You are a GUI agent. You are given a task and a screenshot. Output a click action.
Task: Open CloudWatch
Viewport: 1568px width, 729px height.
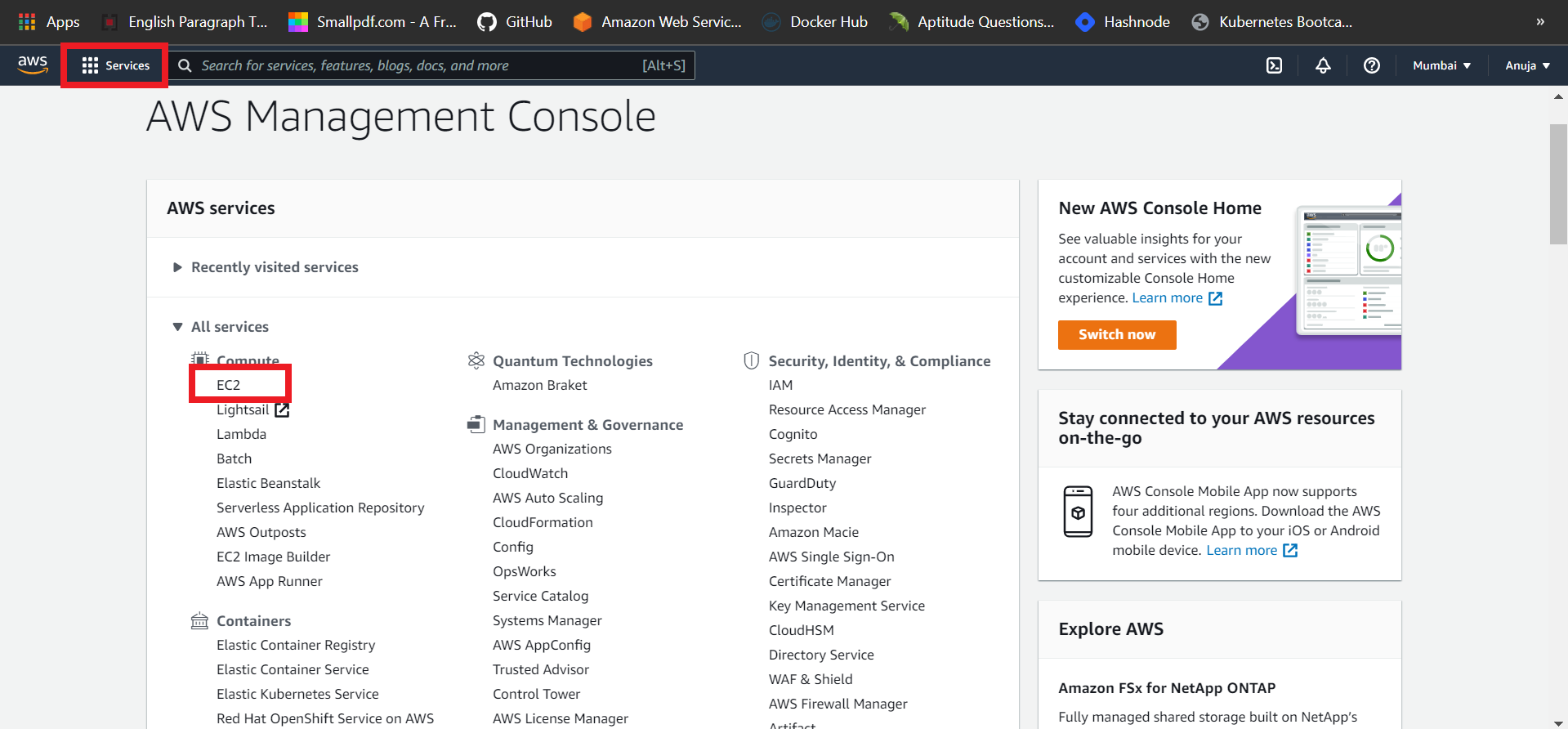coord(529,473)
